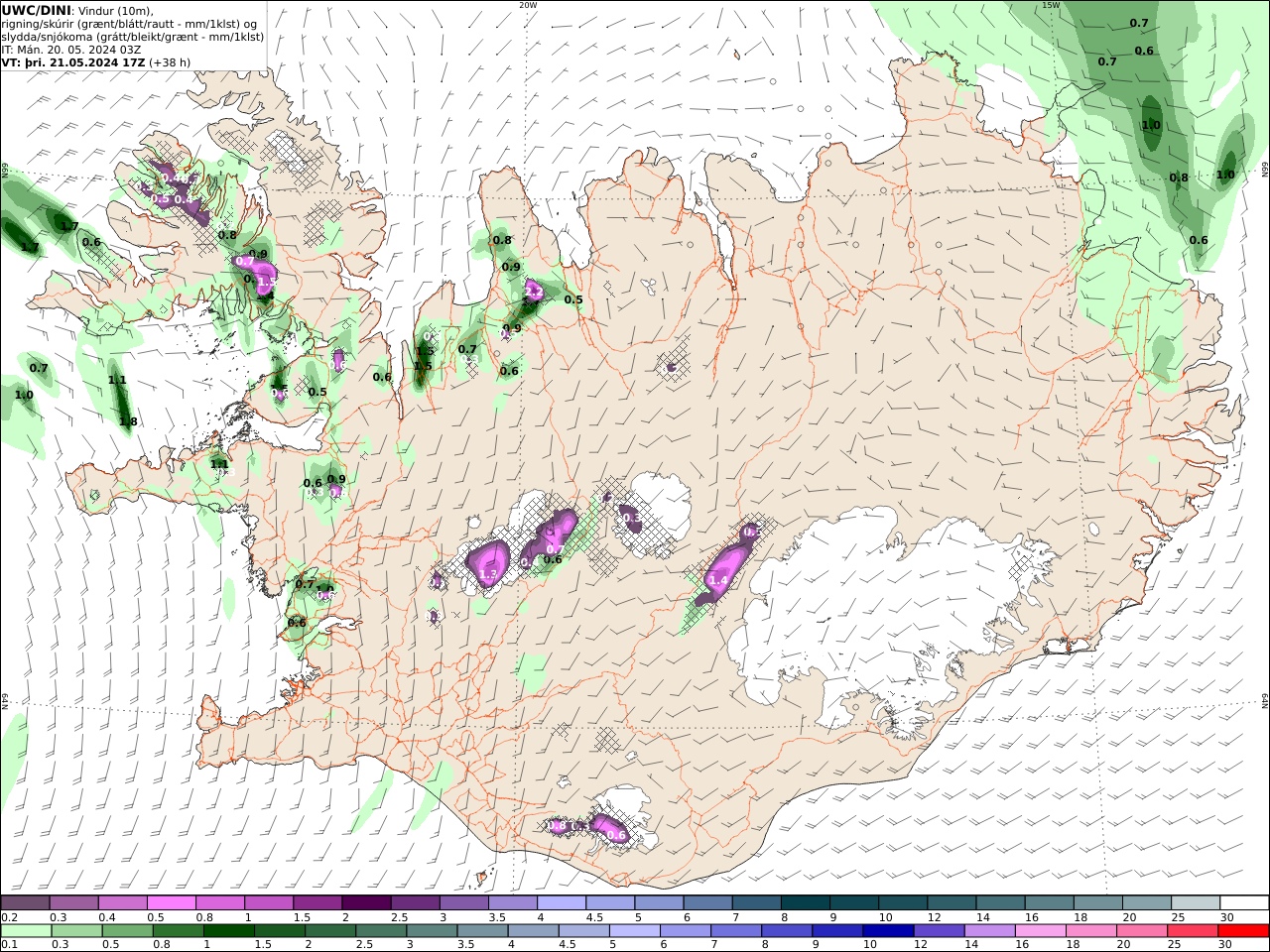Click the 'slydda/snjókoma' legend description line
The height and width of the screenshot is (952, 1270).
click(x=133, y=37)
